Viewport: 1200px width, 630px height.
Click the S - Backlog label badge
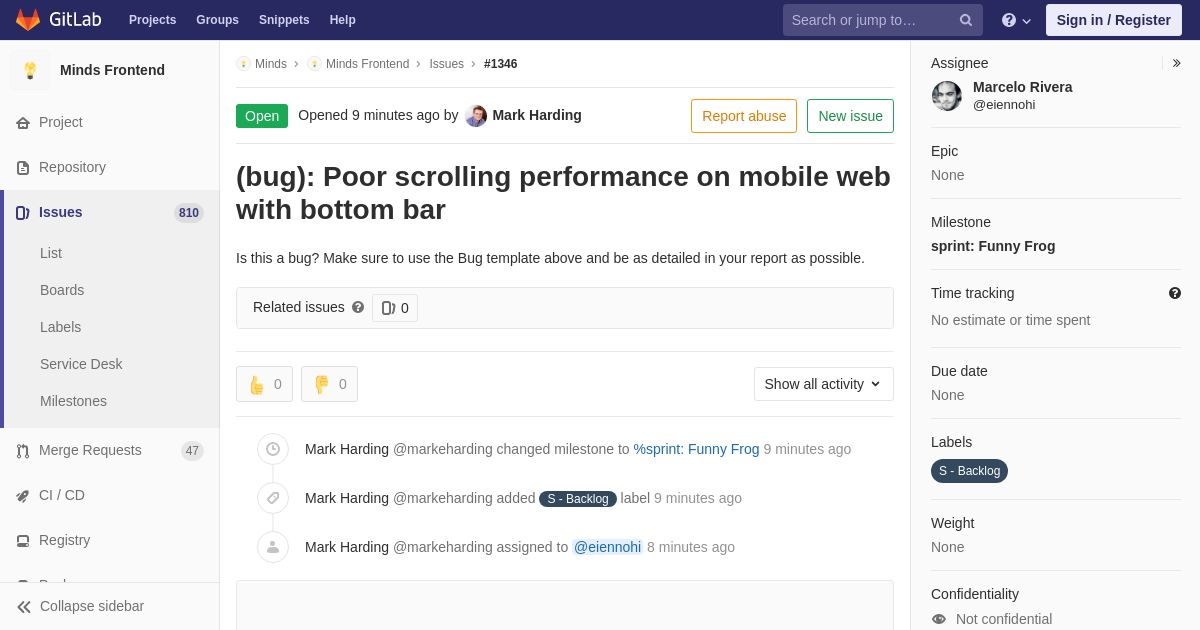[x=969, y=471]
